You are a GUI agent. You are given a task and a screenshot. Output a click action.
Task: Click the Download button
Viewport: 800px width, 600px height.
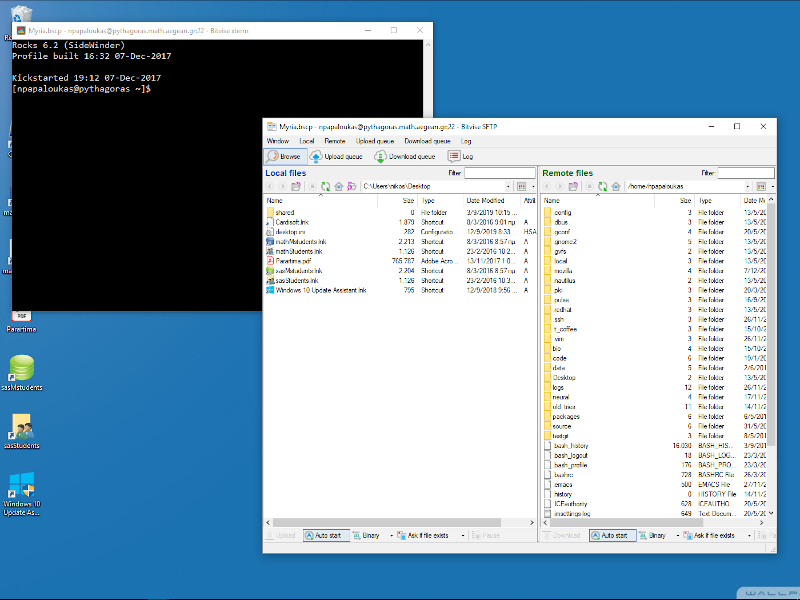click(562, 535)
